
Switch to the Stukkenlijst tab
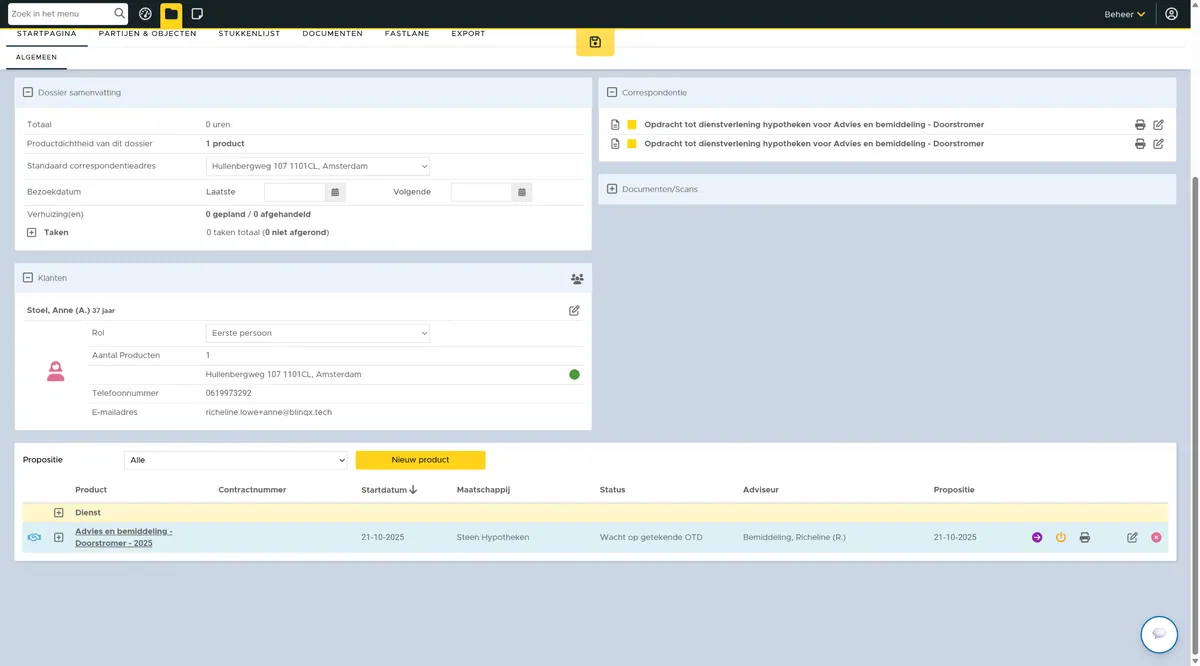pyautogui.click(x=249, y=34)
